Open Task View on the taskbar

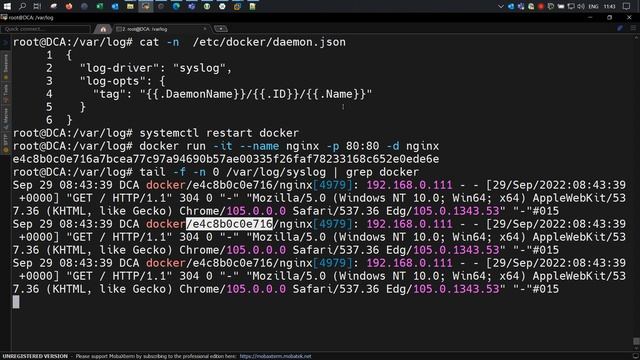(37, 6)
